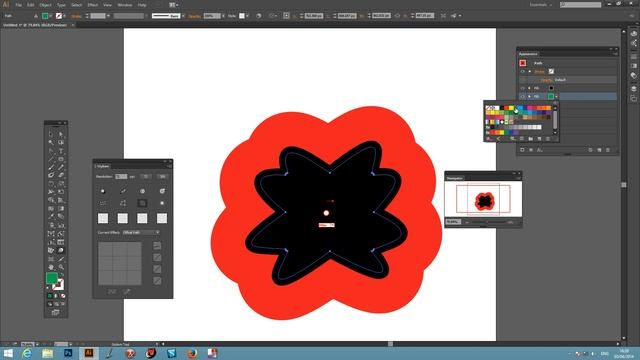
Task: Select the Zoom tool in Tools panel
Action: pos(61,267)
